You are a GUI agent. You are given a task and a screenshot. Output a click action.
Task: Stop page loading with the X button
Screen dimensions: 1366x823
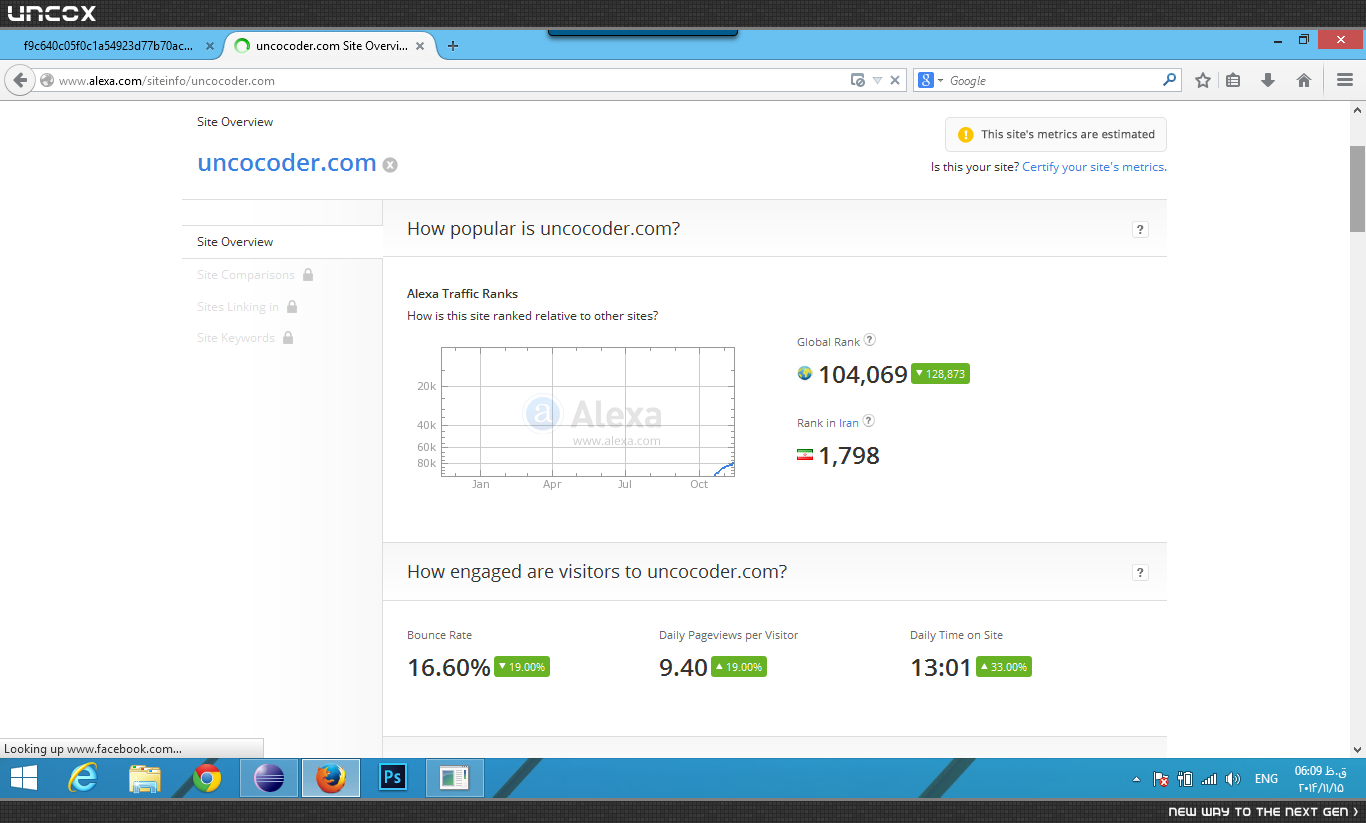895,81
